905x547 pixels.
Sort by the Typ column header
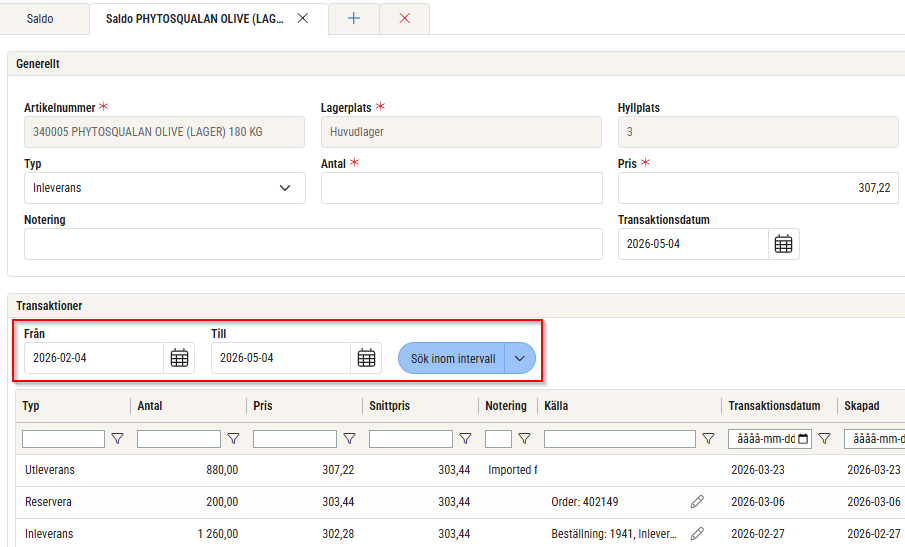coord(31,406)
